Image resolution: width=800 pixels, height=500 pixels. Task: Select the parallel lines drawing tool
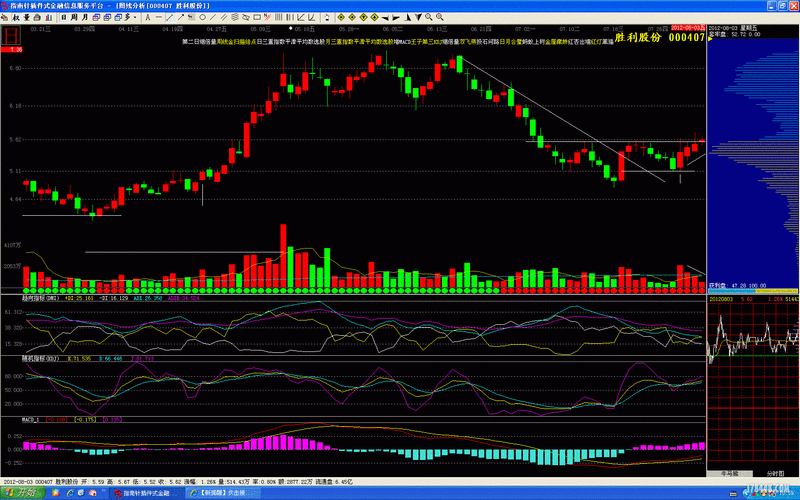tap(223, 17)
